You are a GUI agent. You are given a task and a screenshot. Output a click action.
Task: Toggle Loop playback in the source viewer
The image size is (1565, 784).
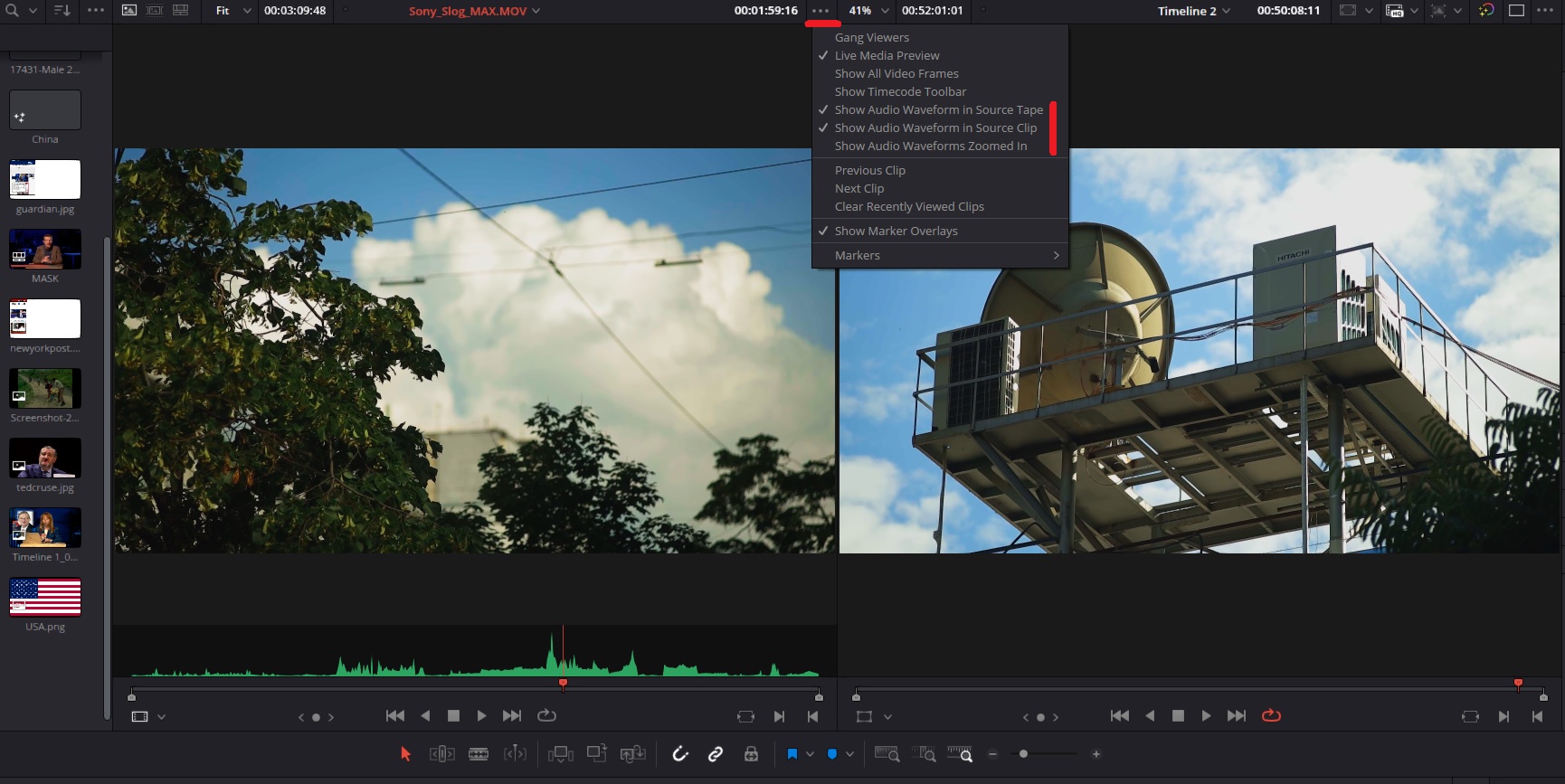(x=546, y=715)
